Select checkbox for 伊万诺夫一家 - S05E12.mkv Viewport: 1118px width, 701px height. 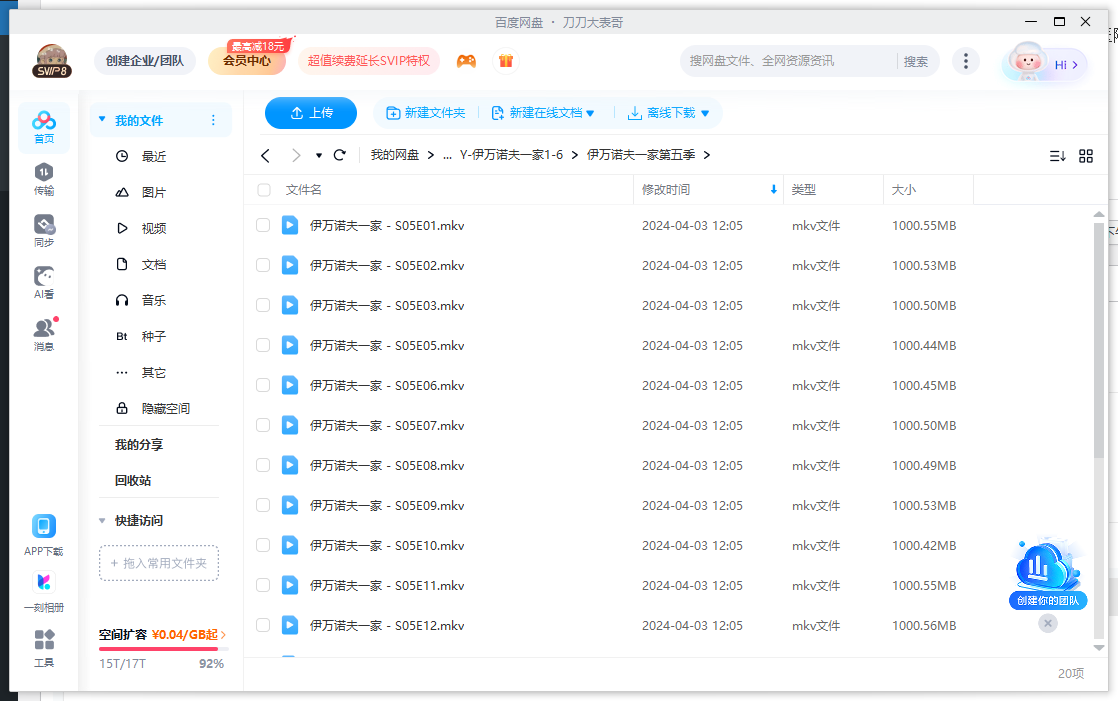(262, 625)
